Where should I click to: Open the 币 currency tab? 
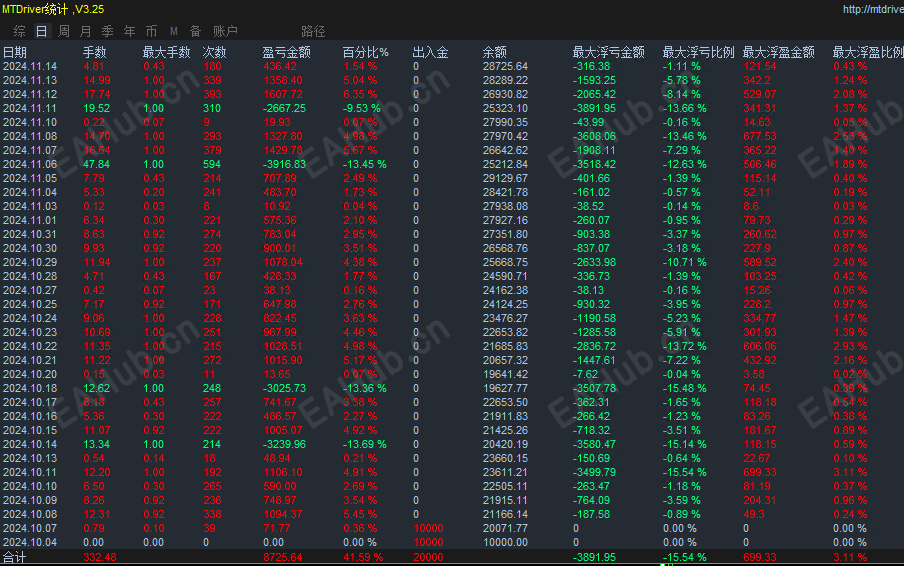tap(152, 31)
